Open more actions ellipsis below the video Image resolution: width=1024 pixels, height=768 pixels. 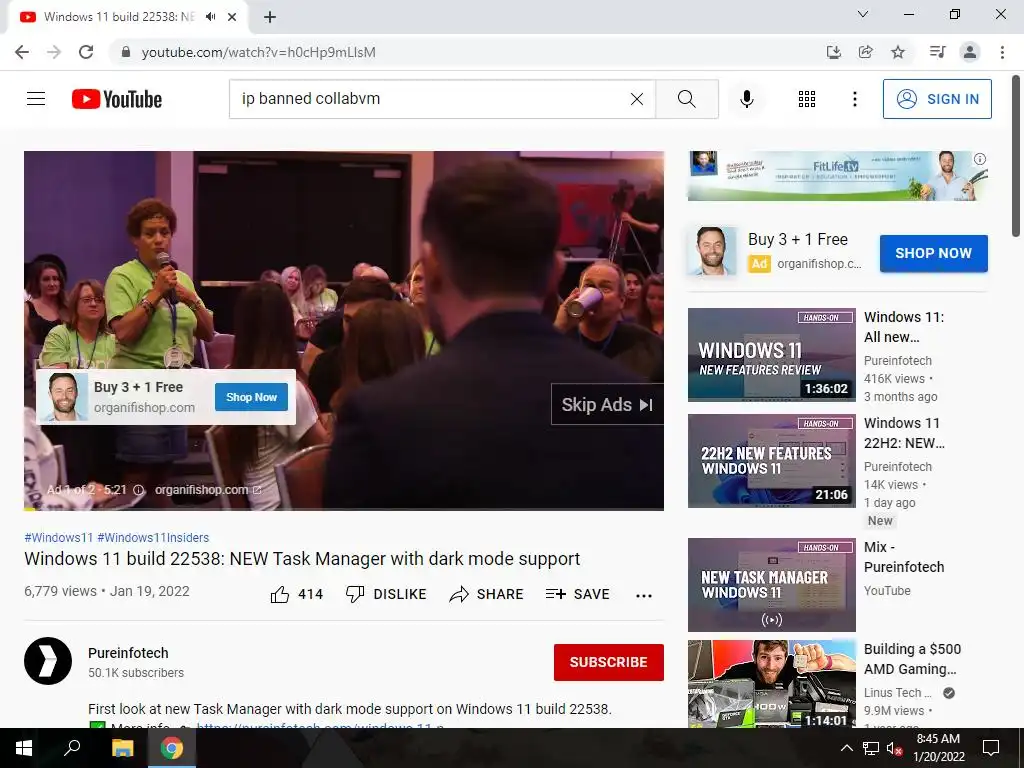click(644, 595)
